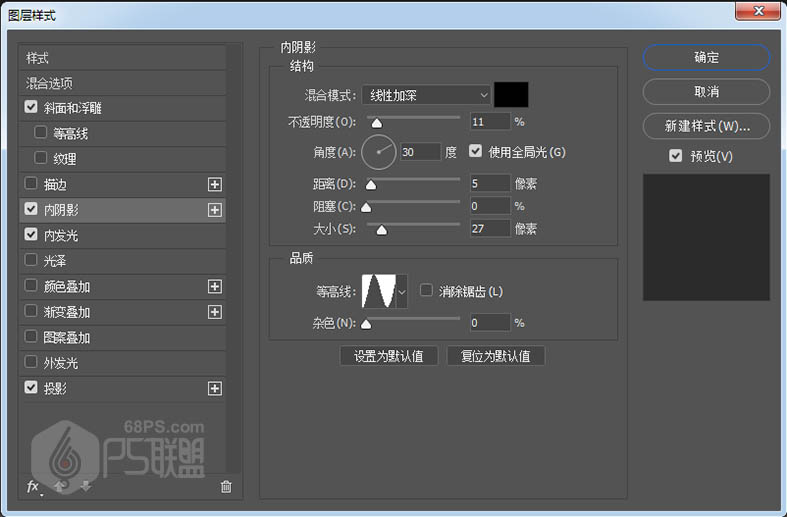The width and height of the screenshot is (787, 517).
Task: Click the 角度 value field showing 30
Action: (421, 152)
